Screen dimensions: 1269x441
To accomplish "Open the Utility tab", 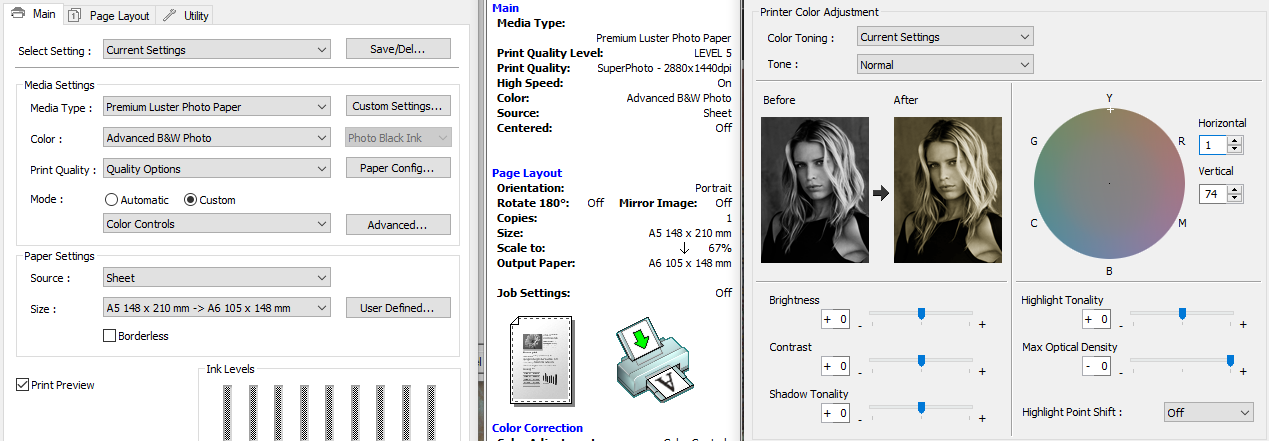I will pyautogui.click(x=186, y=15).
